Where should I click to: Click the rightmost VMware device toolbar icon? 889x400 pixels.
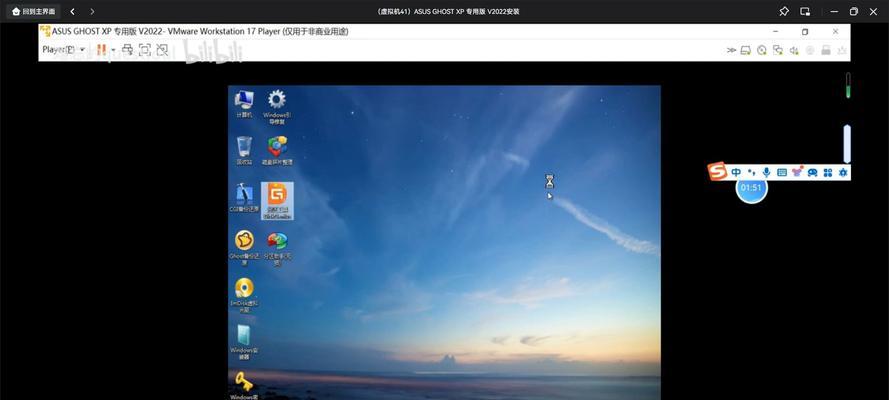tap(843, 50)
